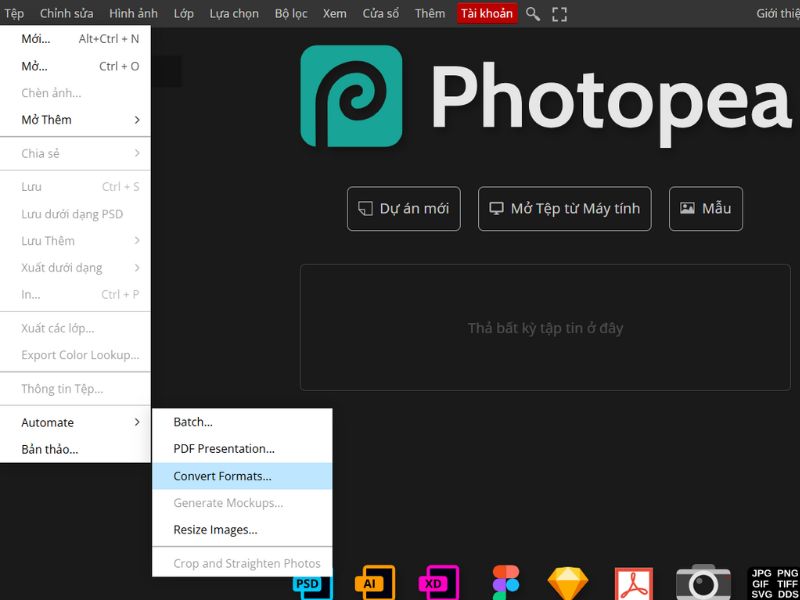
Task: Click the Dự án mới button
Action: [404, 209]
